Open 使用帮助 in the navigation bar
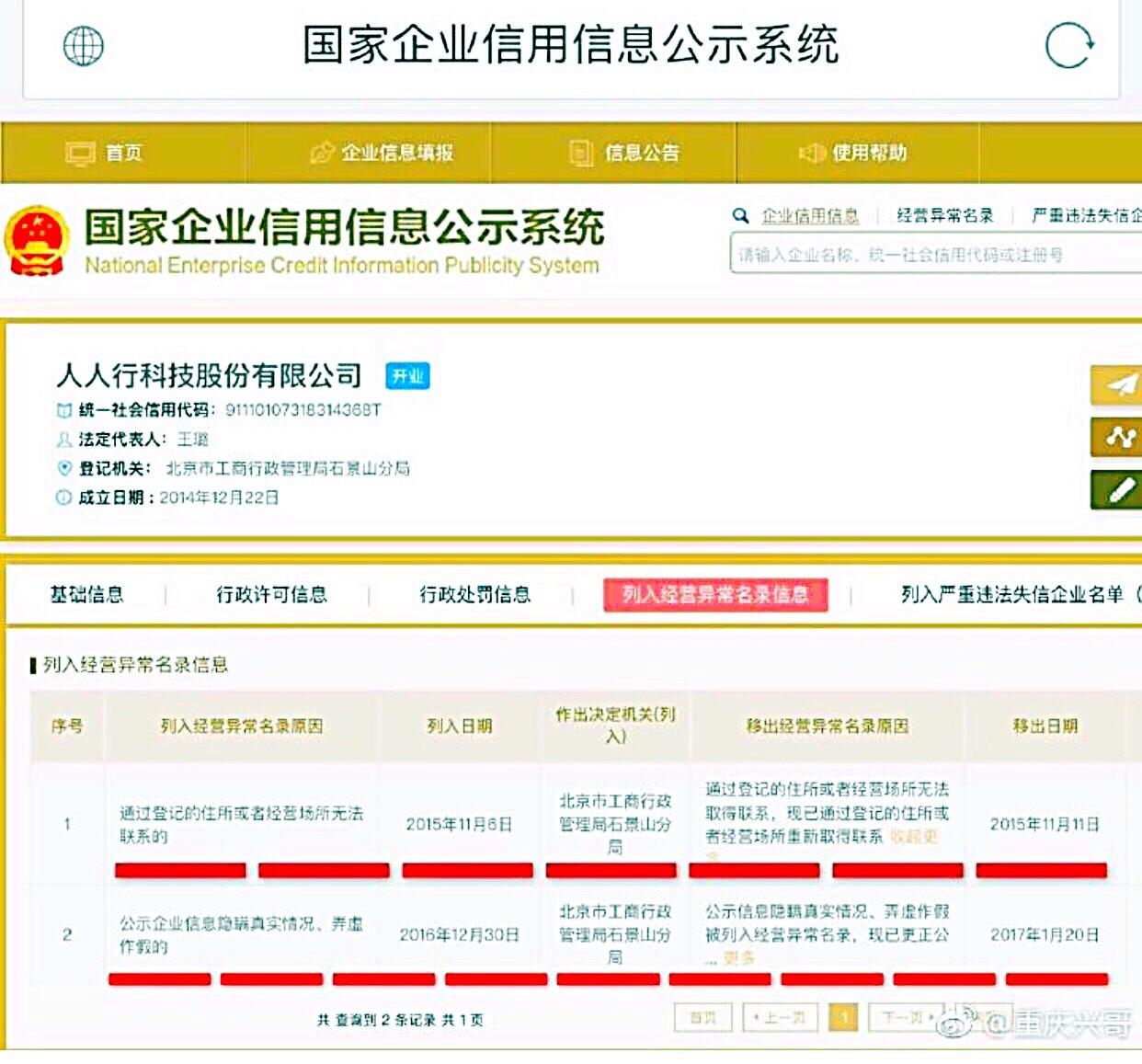 [x=853, y=153]
